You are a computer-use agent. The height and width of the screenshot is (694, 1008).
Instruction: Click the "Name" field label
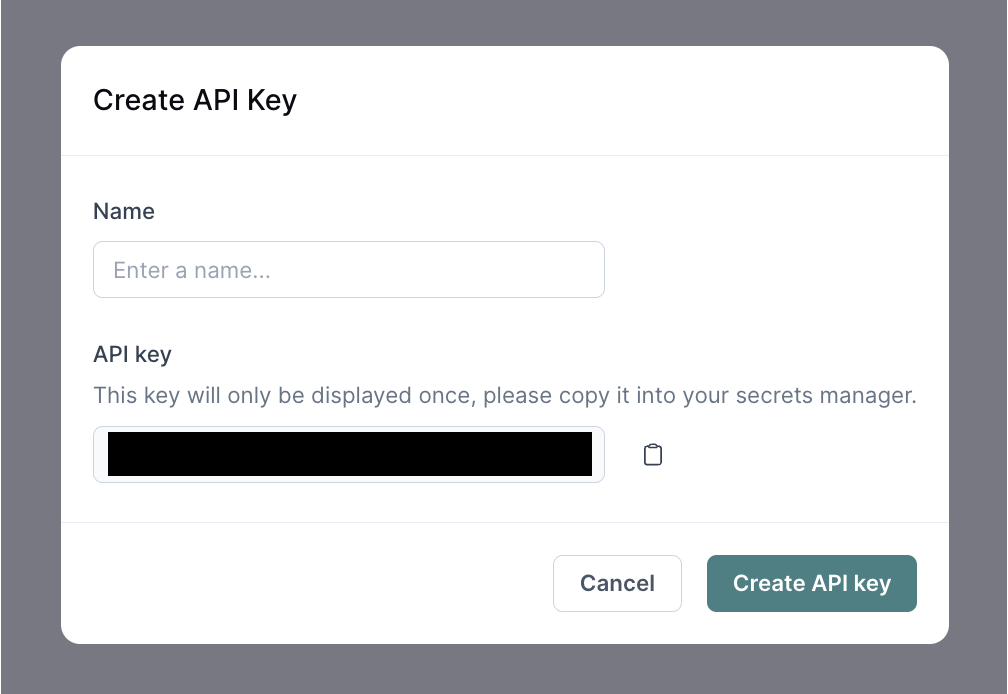coord(124,211)
